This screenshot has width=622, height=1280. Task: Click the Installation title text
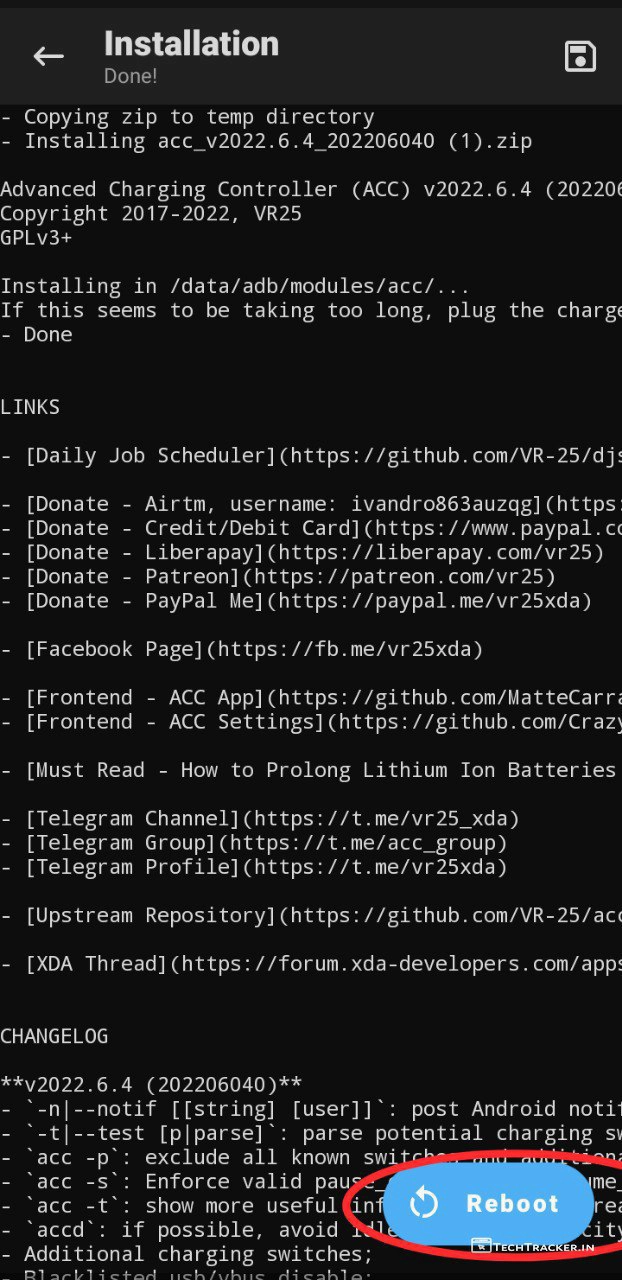pos(191,44)
